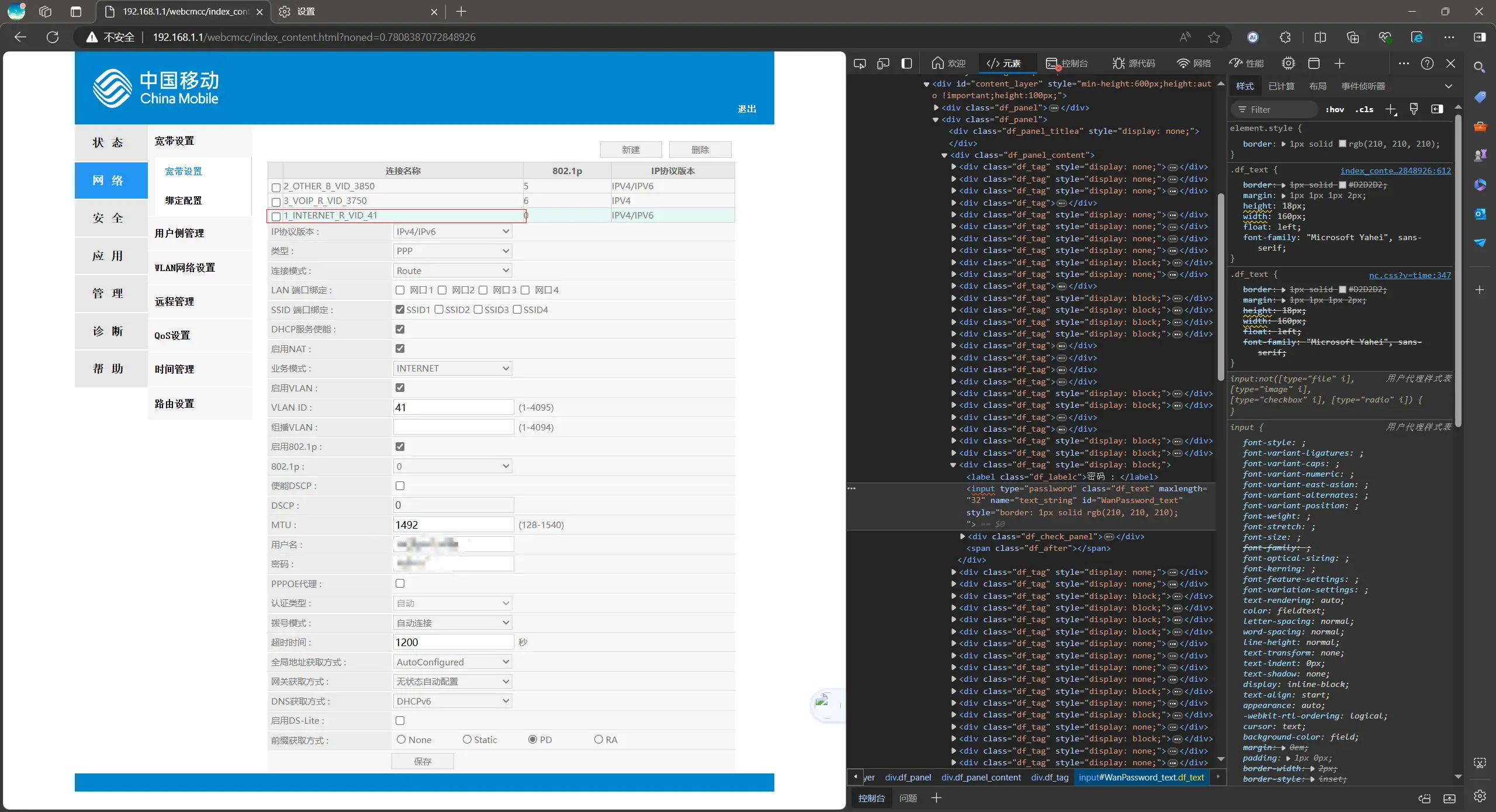Open browser extensions puzzle icon
The width and height of the screenshot is (1496, 812).
1285,37
